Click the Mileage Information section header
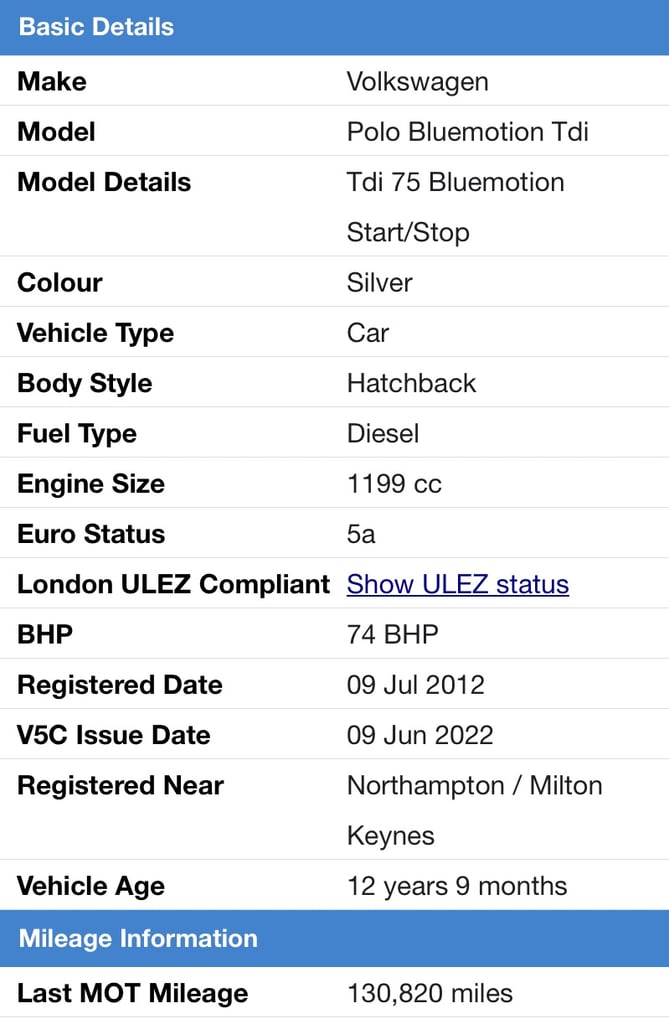This screenshot has height=1024, width=669. (334, 938)
